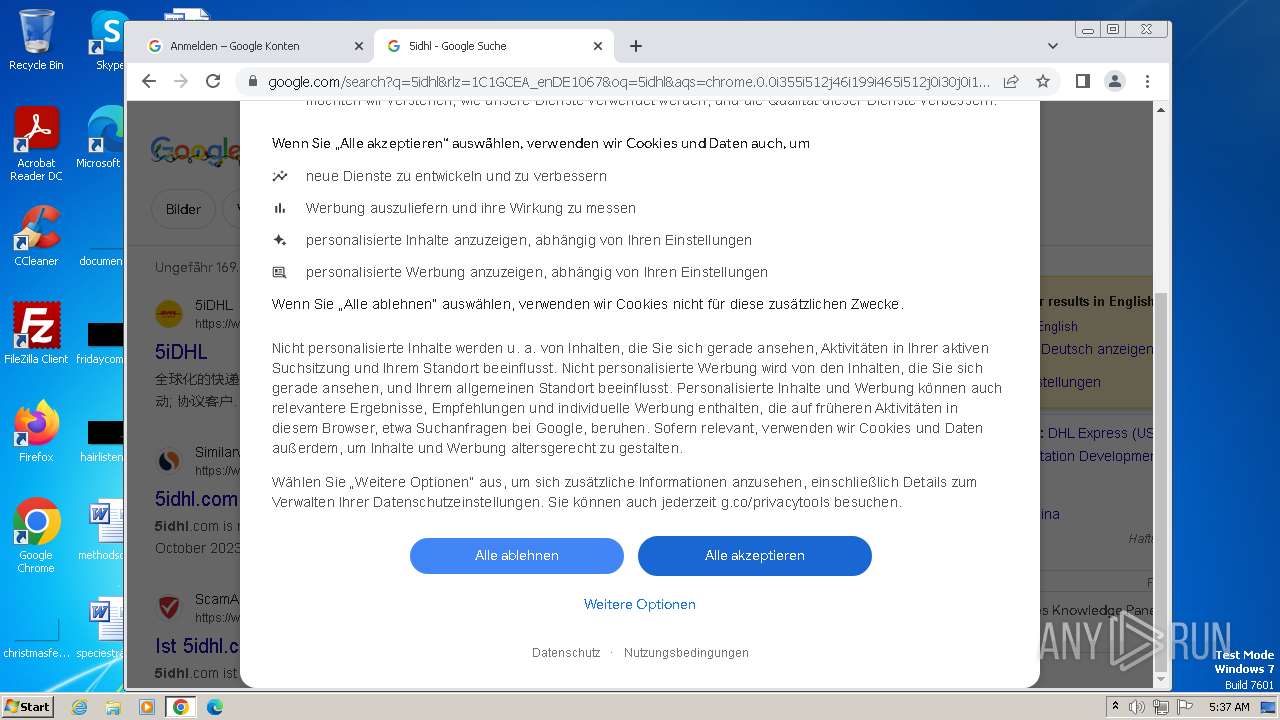Show hidden system tray icons
Image resolution: width=1280 pixels, height=720 pixels.
click(1116, 706)
